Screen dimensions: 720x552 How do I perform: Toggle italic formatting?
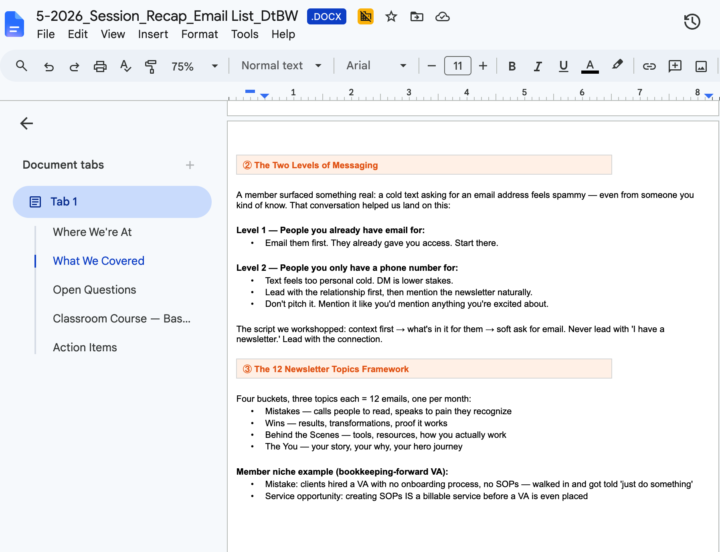click(x=537, y=67)
